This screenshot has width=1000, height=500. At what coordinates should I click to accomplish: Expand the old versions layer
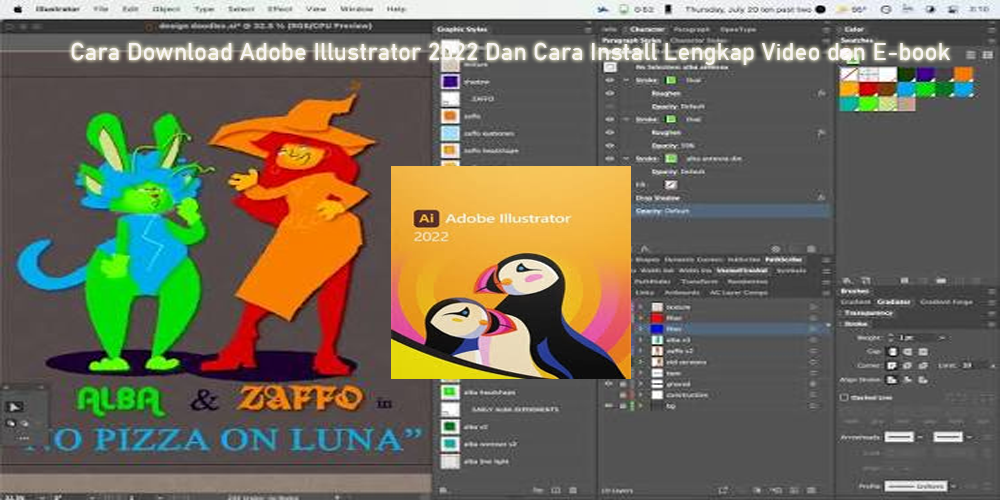point(640,362)
